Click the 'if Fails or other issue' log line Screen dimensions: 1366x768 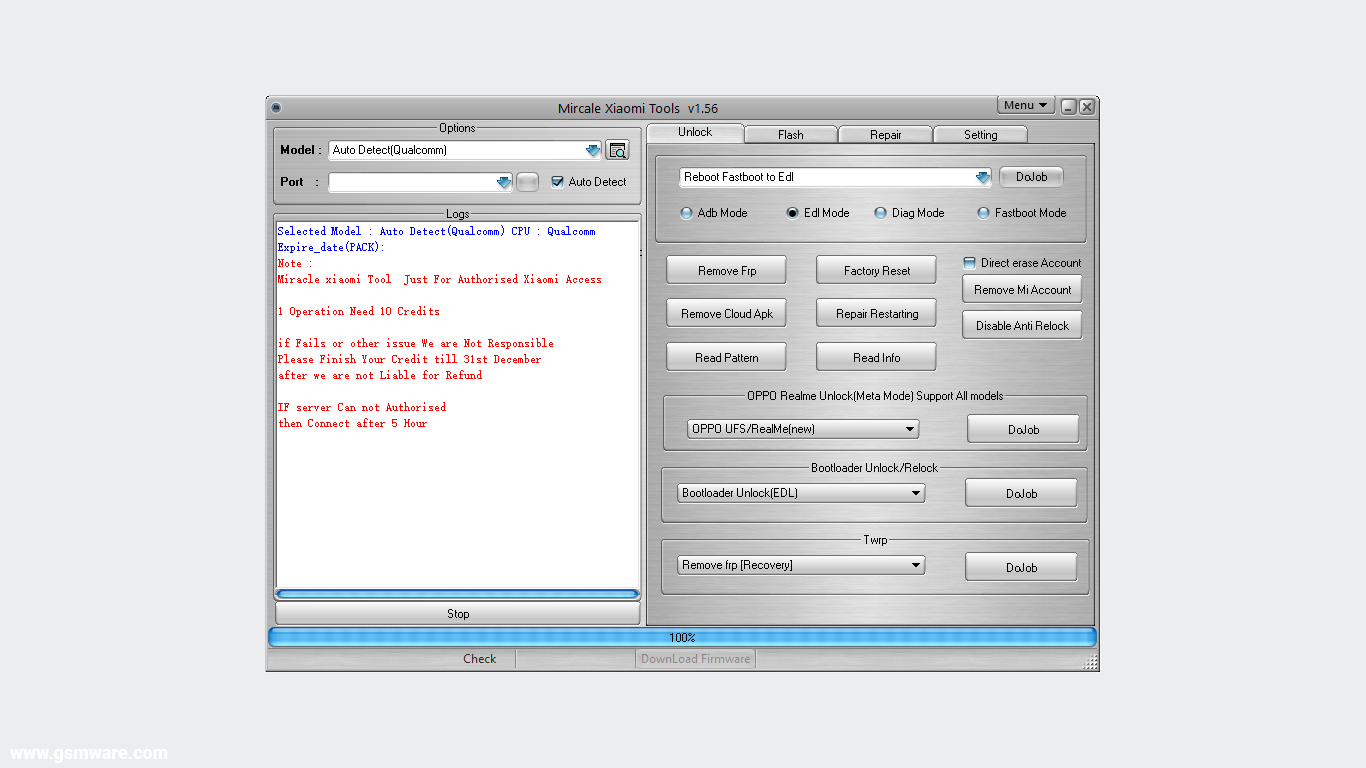[415, 343]
